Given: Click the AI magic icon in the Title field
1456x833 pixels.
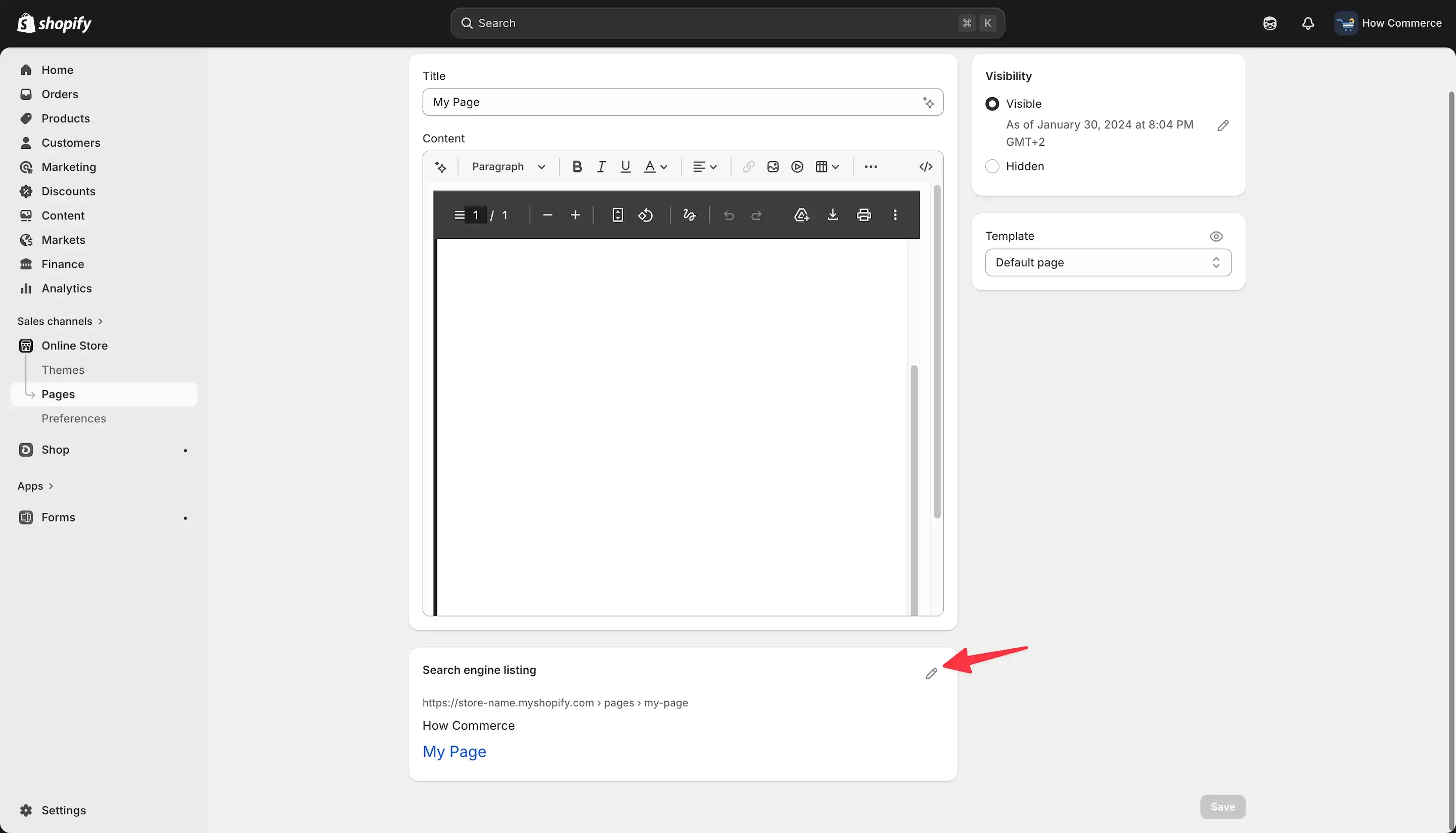Looking at the screenshot, I should [x=928, y=102].
